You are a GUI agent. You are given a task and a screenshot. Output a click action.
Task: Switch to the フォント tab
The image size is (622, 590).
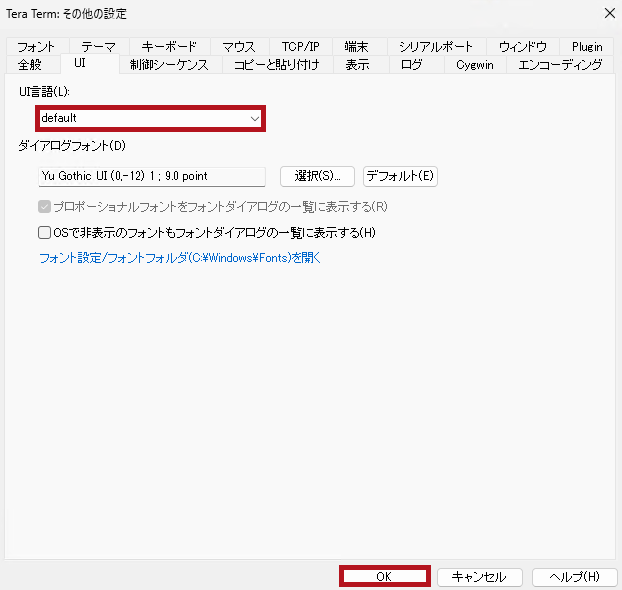(x=36, y=47)
